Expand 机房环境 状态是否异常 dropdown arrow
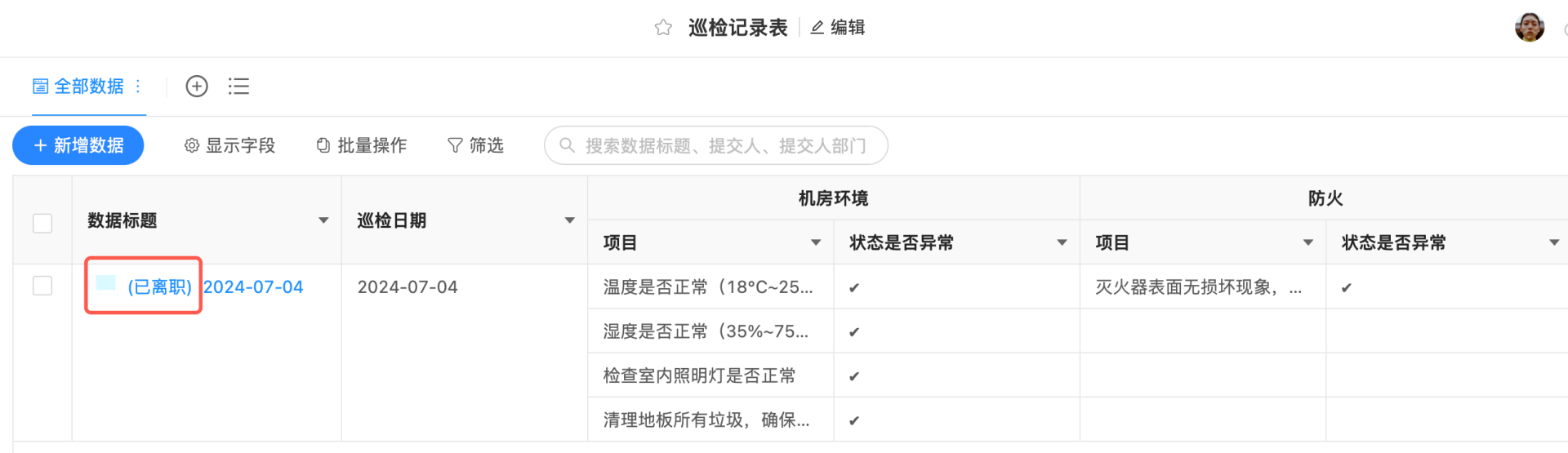Screen dimensions: 1568x453 coord(1062,242)
